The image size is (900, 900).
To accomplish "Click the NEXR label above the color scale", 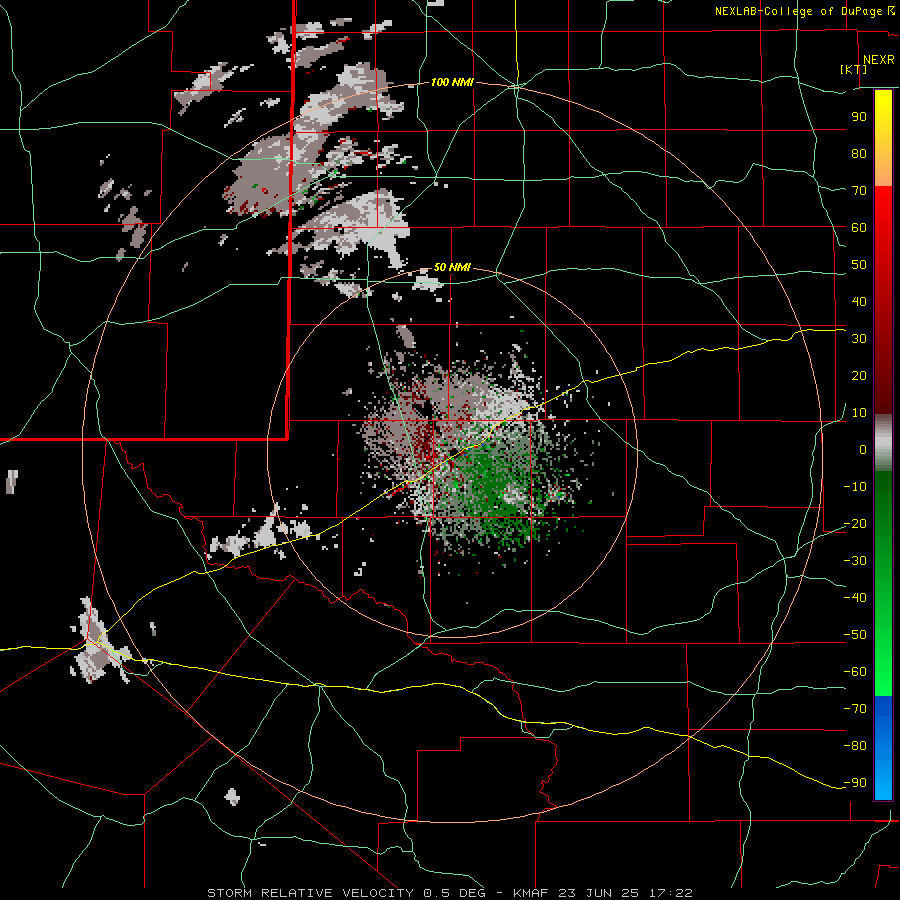I will point(878,60).
